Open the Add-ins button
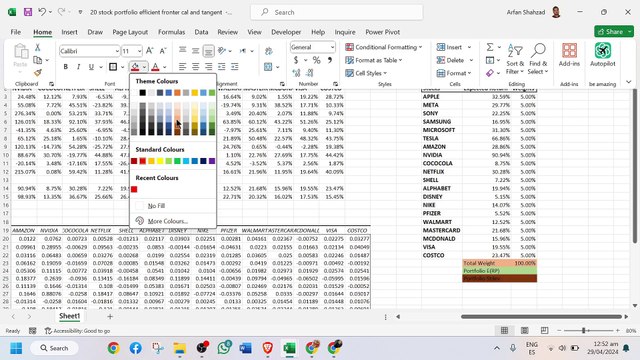640x360 pixels. click(x=569, y=55)
